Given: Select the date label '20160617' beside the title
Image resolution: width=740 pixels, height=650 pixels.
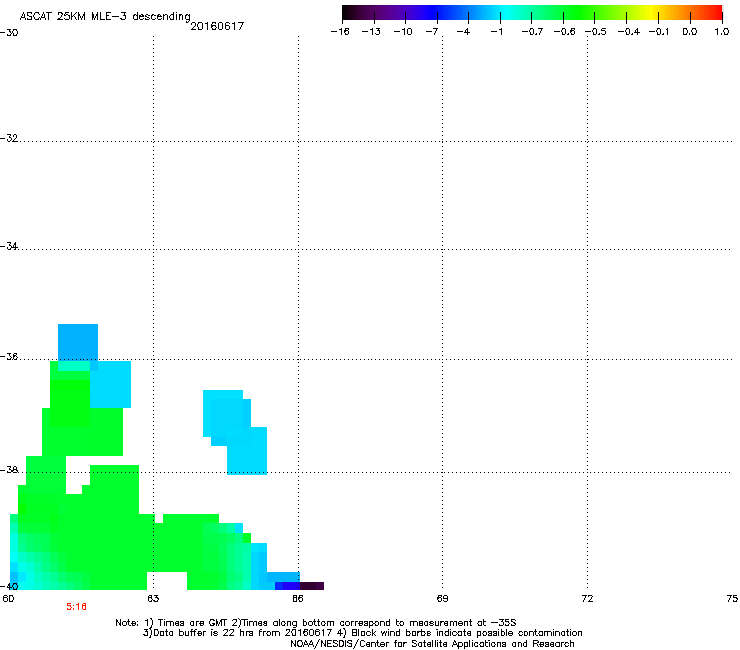Looking at the screenshot, I should pos(217,26).
